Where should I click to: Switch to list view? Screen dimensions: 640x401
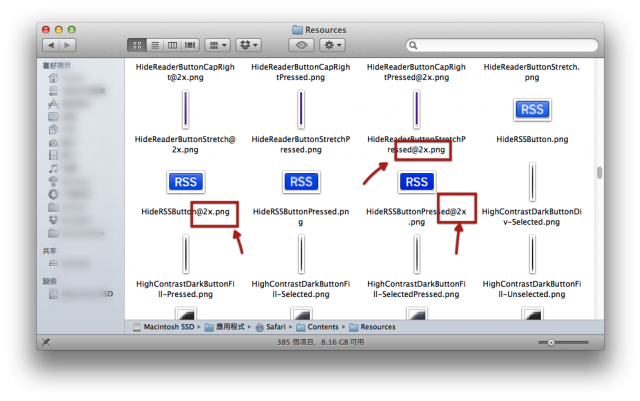pyautogui.click(x=155, y=45)
